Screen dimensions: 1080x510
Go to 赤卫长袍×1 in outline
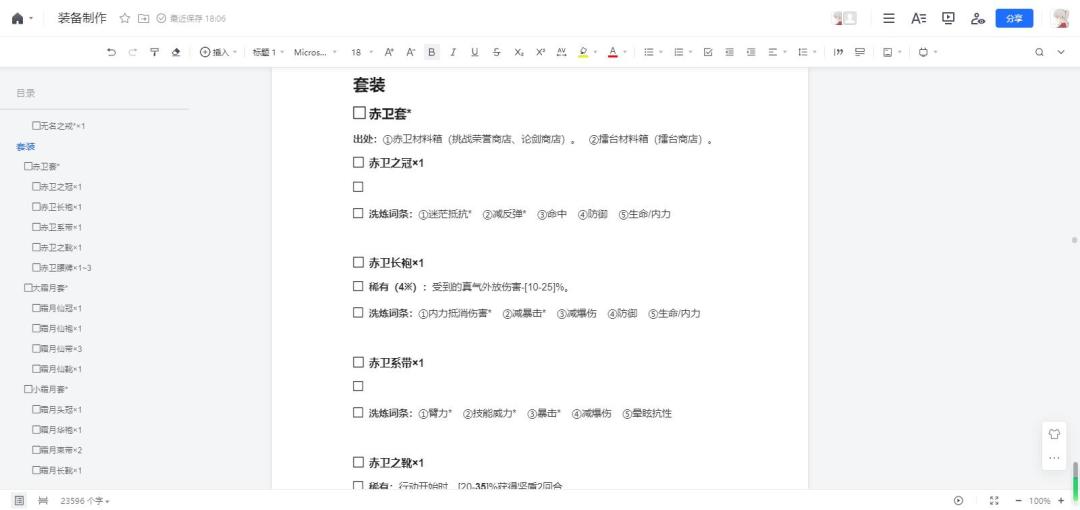click(57, 207)
